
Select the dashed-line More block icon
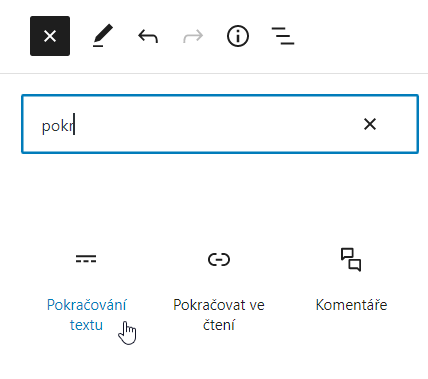[86, 259]
